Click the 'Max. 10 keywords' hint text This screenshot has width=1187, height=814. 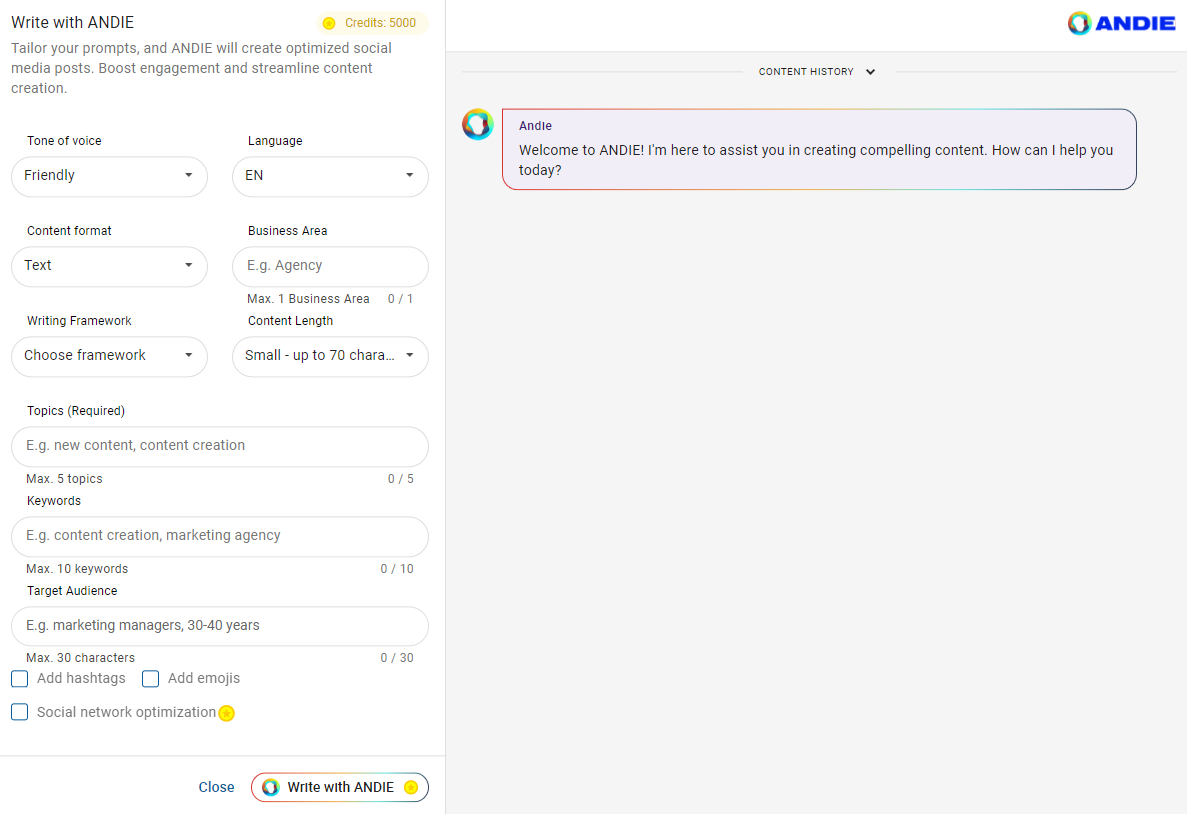[x=77, y=569]
